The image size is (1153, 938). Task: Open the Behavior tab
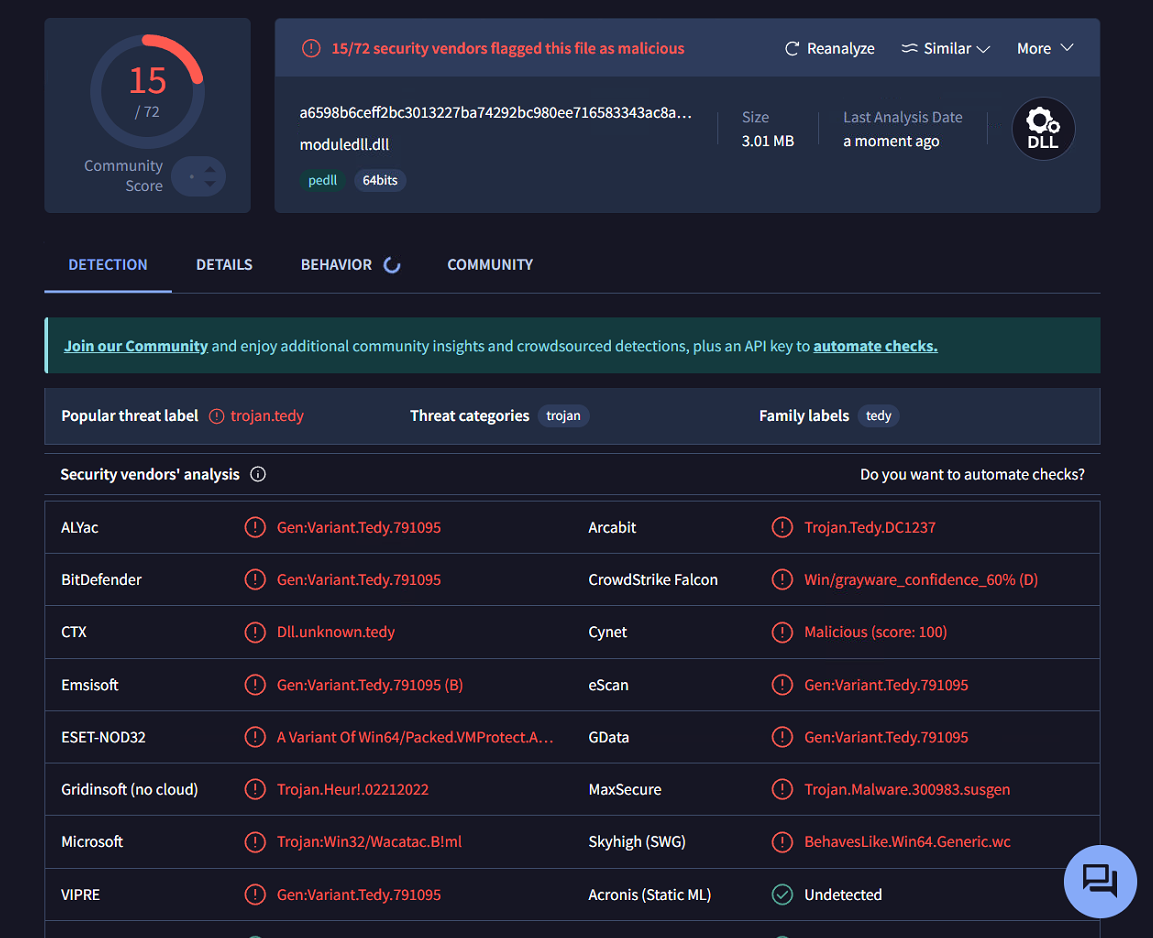tap(336, 265)
